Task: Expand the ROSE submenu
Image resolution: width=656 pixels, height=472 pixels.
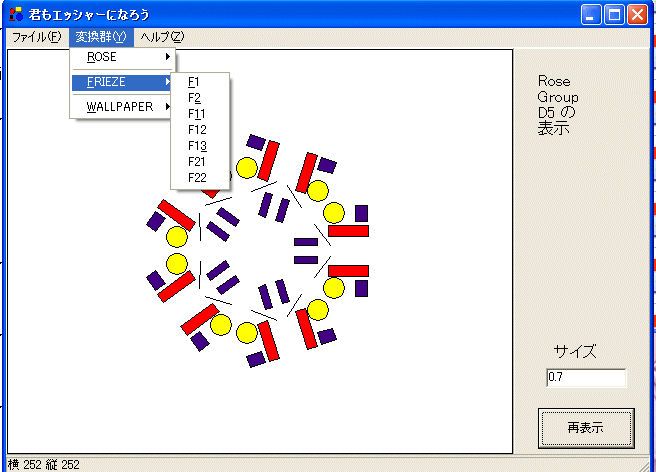Action: [x=122, y=57]
